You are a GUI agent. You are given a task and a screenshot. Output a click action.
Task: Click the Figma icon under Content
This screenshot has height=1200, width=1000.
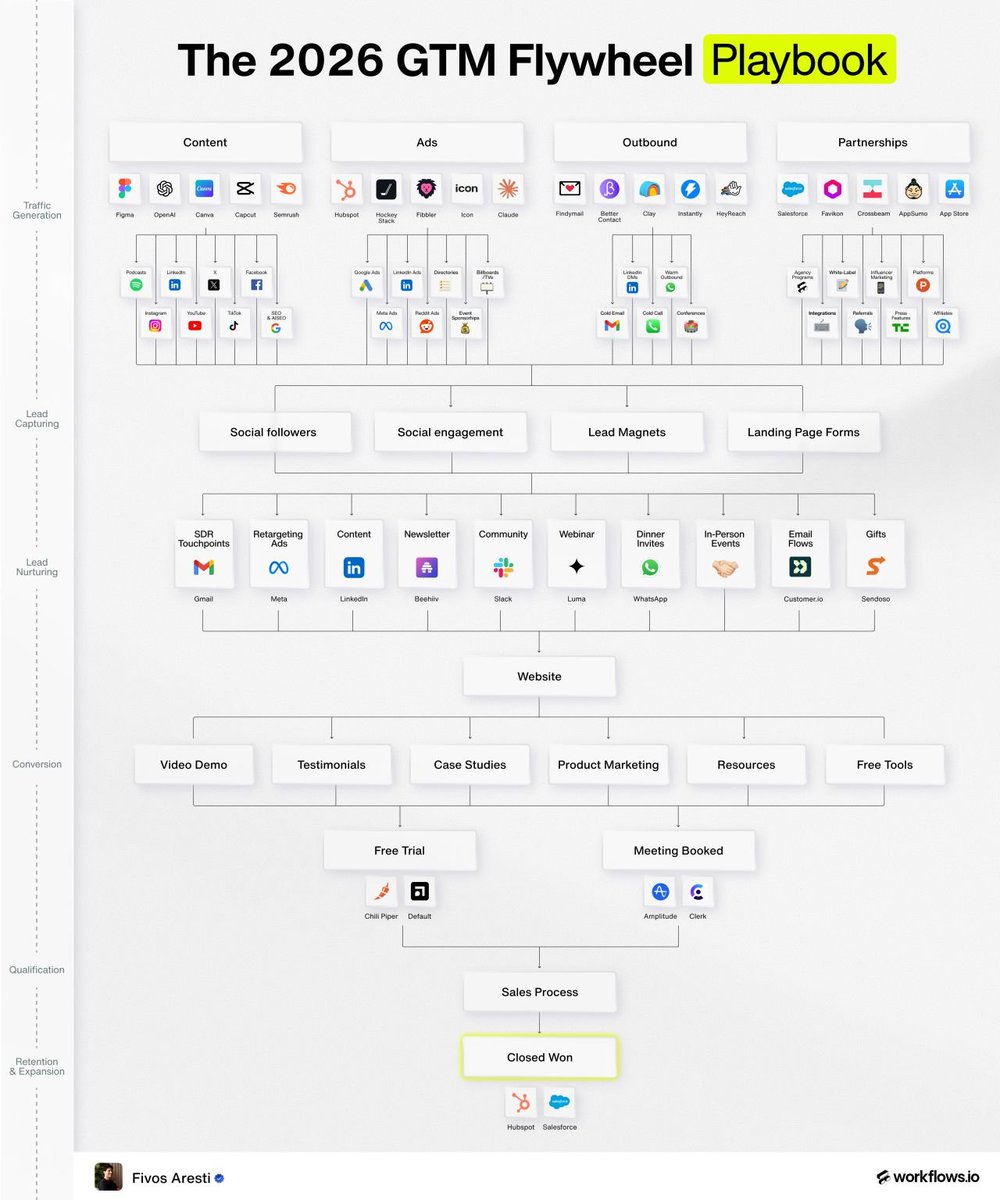[x=124, y=189]
